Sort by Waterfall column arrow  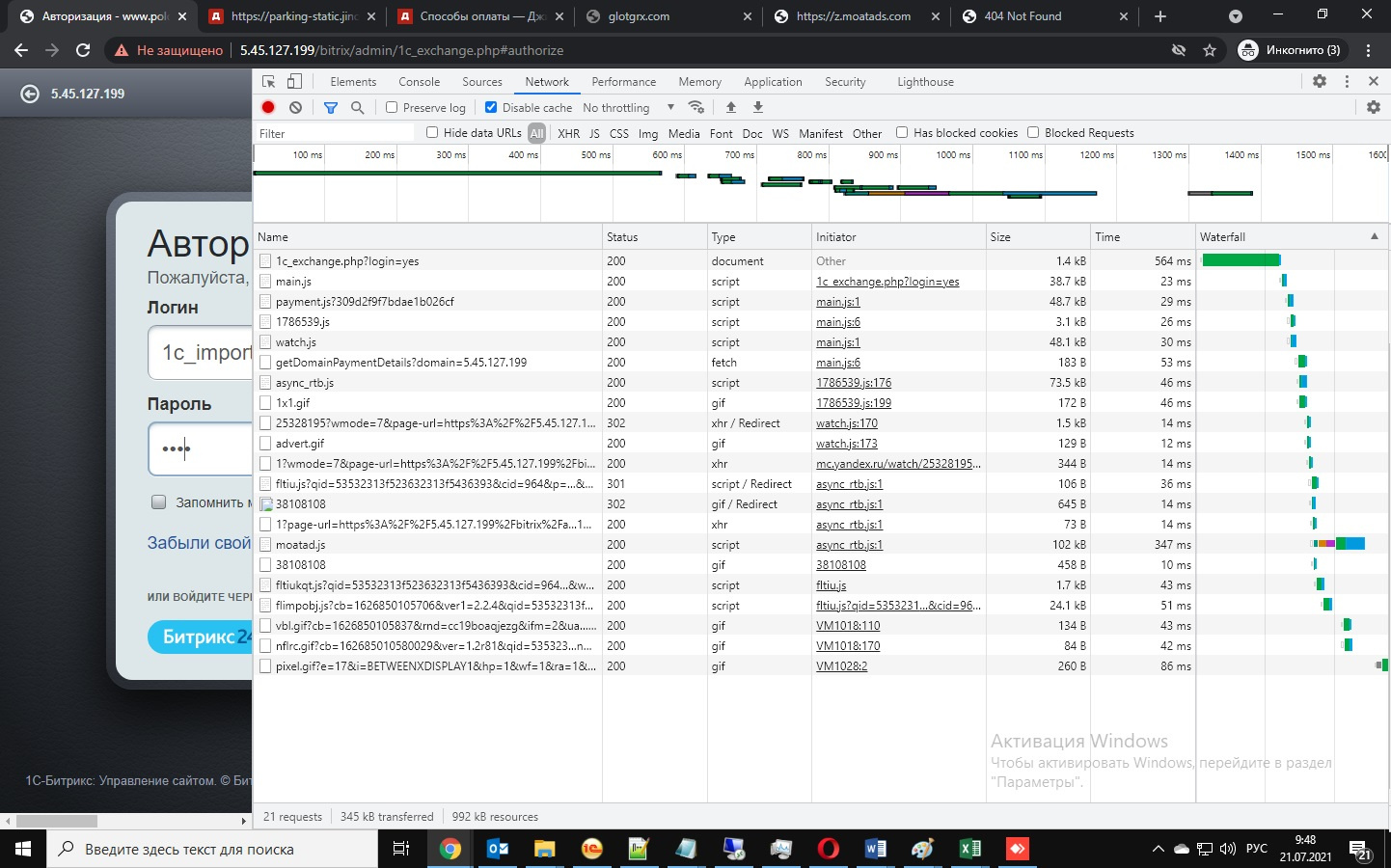click(x=1375, y=236)
